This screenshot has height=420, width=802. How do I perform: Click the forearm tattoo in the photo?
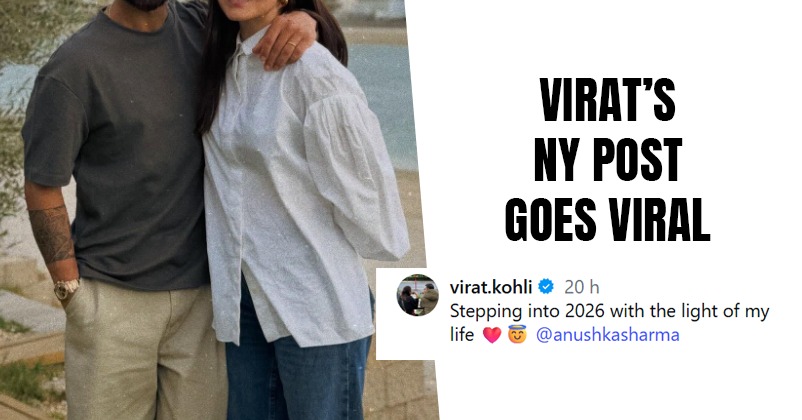tap(52, 233)
